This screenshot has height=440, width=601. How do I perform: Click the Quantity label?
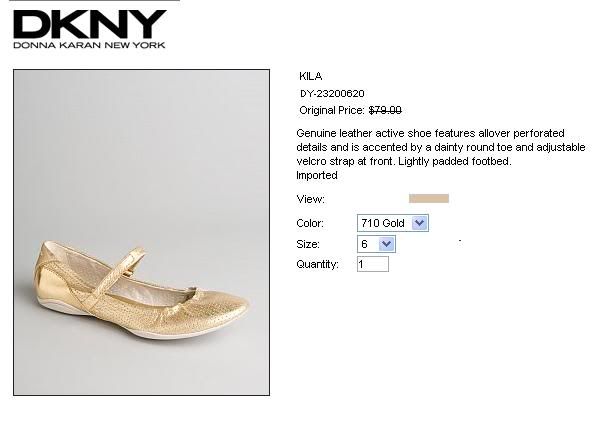[317, 264]
